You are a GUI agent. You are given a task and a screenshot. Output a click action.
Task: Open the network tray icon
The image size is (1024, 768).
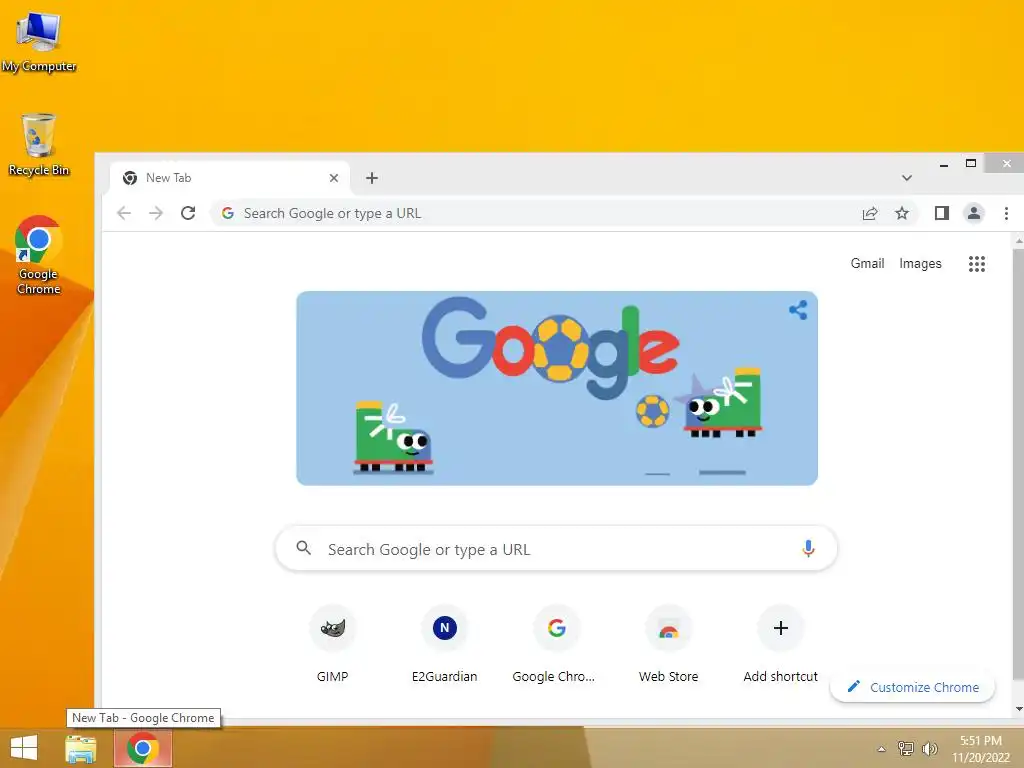[906, 748]
